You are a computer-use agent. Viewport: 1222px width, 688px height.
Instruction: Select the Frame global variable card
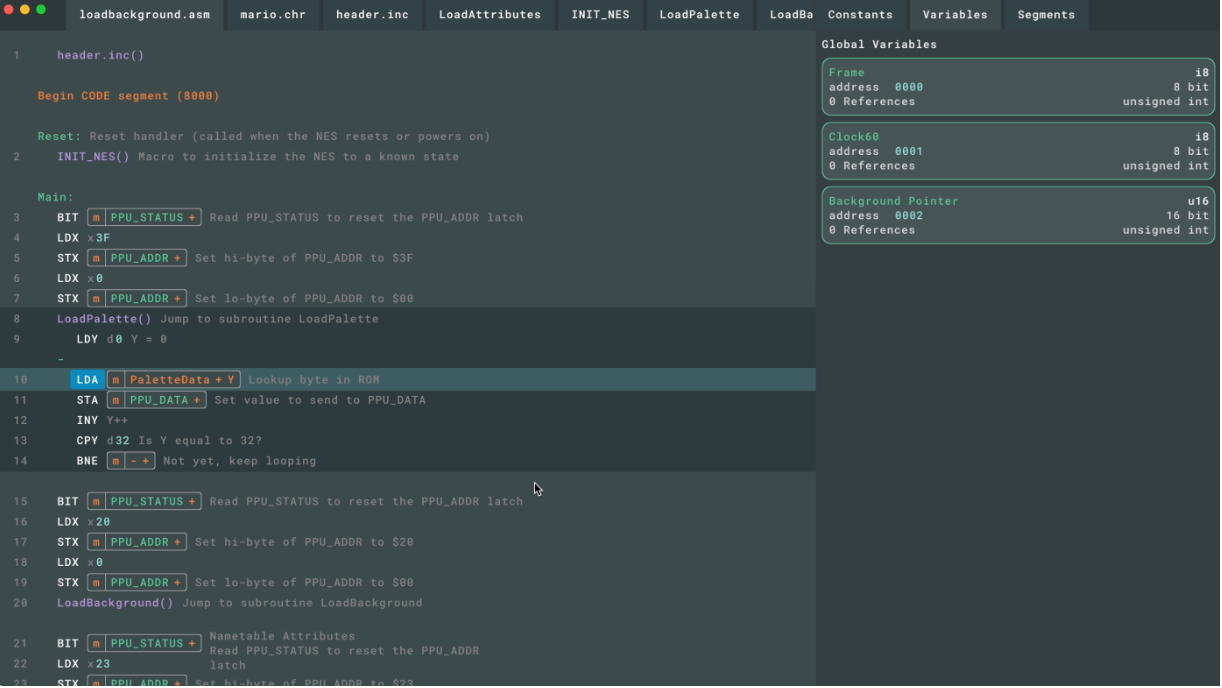coord(1018,87)
